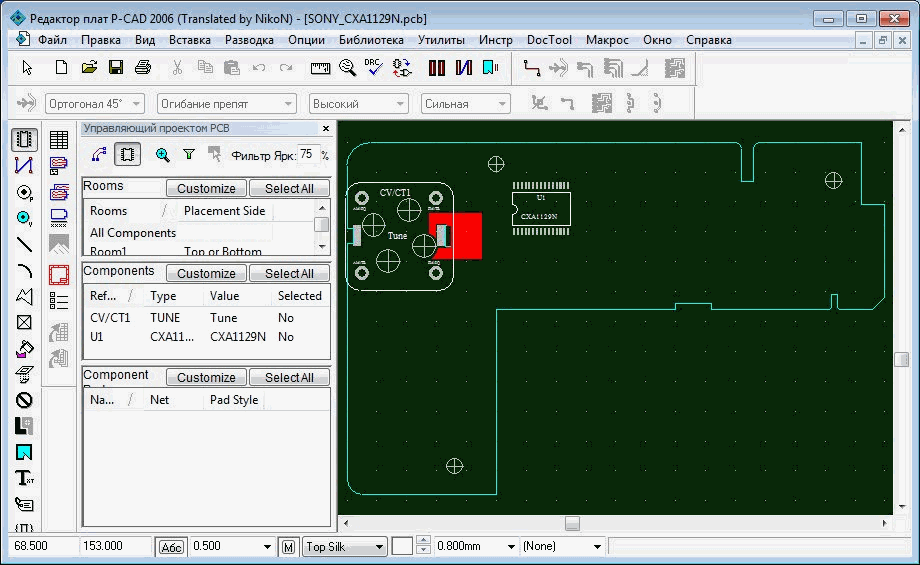Screen dimensions: 920x565
Task: Open a file with folder icon
Action: (89, 68)
